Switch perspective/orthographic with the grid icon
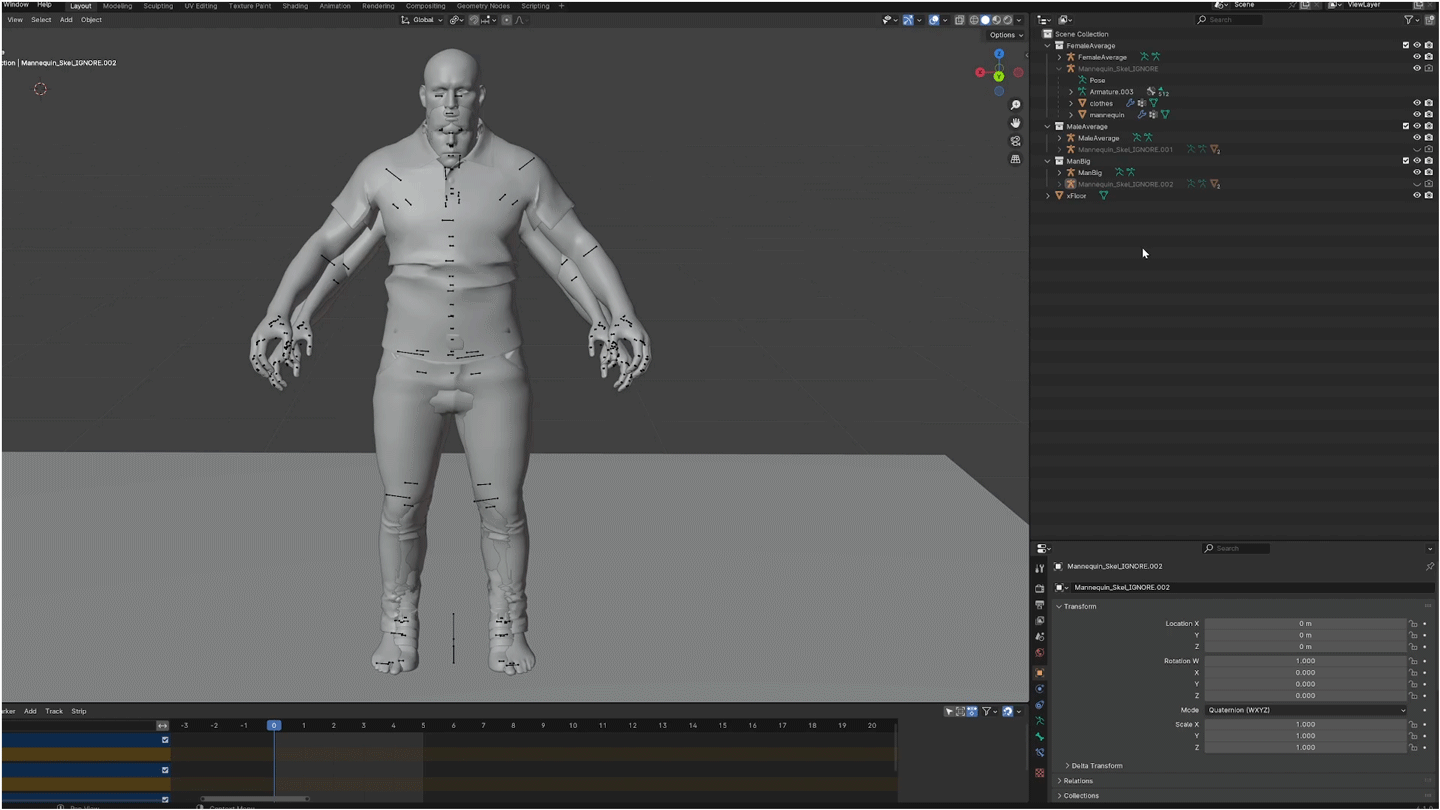The image size is (1440, 810). pyautogui.click(x=1015, y=159)
